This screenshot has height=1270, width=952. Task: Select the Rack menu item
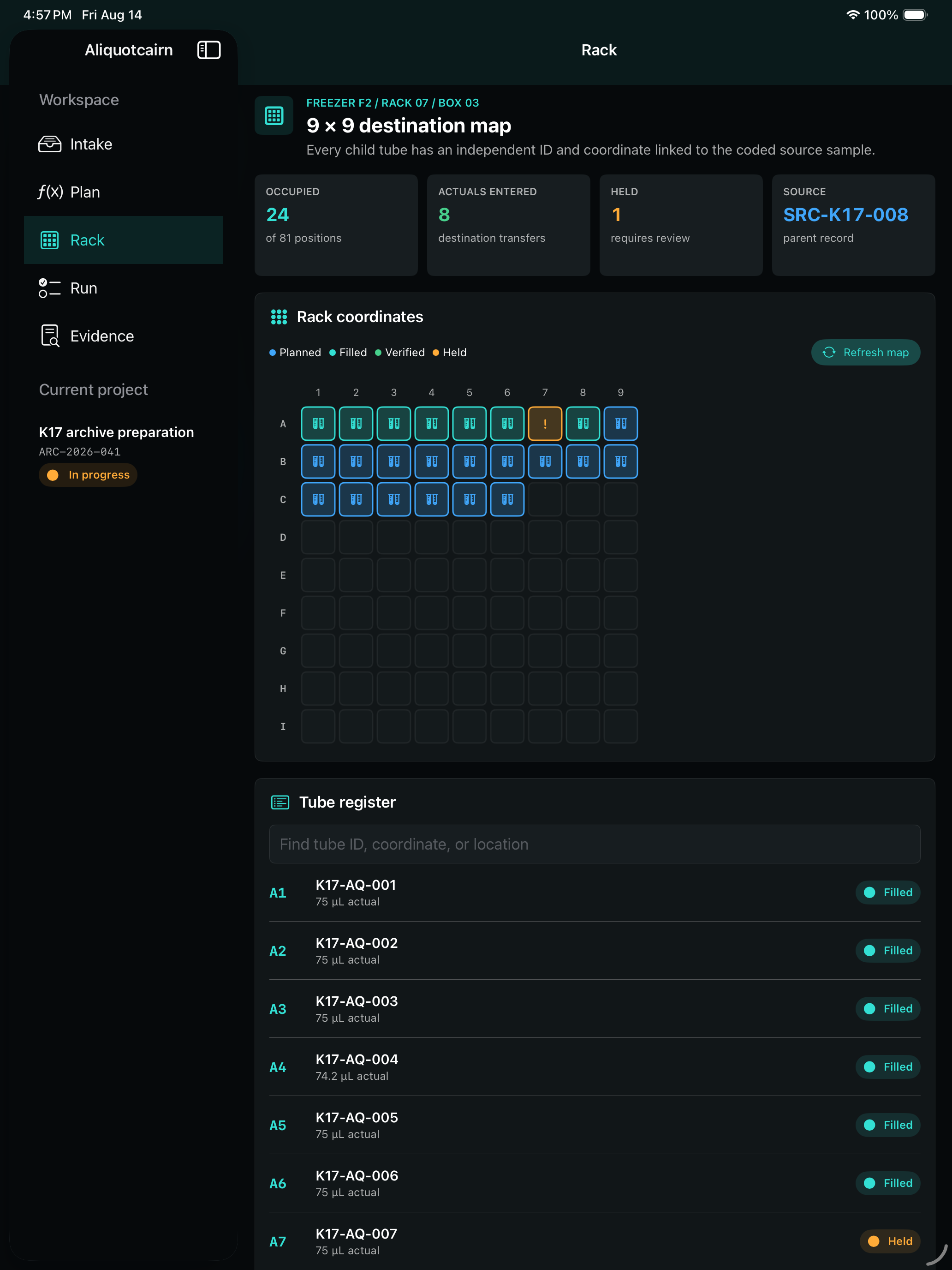click(123, 240)
